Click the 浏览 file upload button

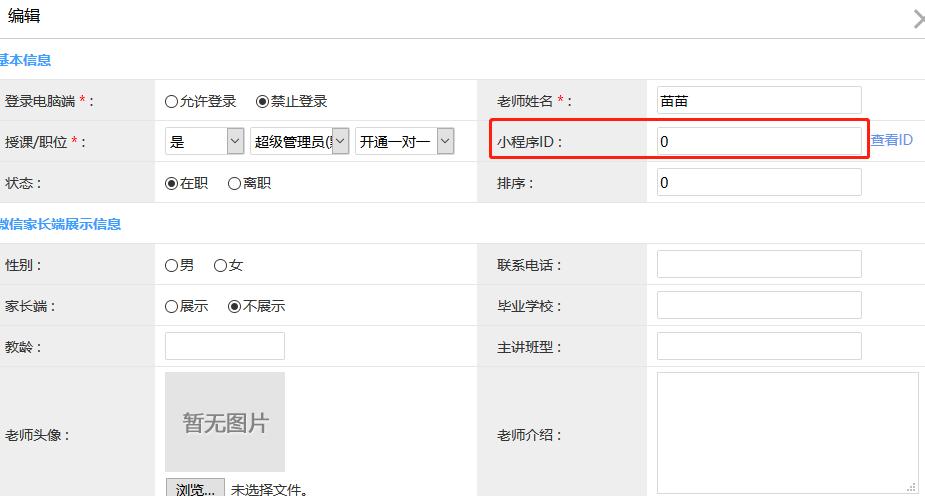pos(195,489)
